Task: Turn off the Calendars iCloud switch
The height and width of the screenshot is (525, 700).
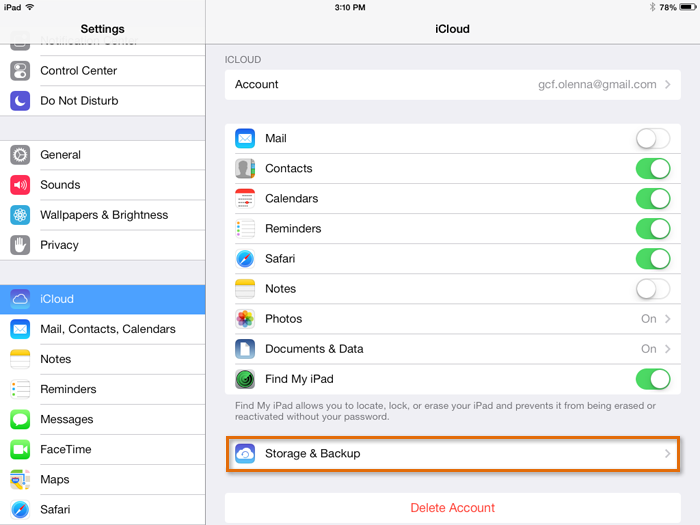Action: (x=653, y=199)
